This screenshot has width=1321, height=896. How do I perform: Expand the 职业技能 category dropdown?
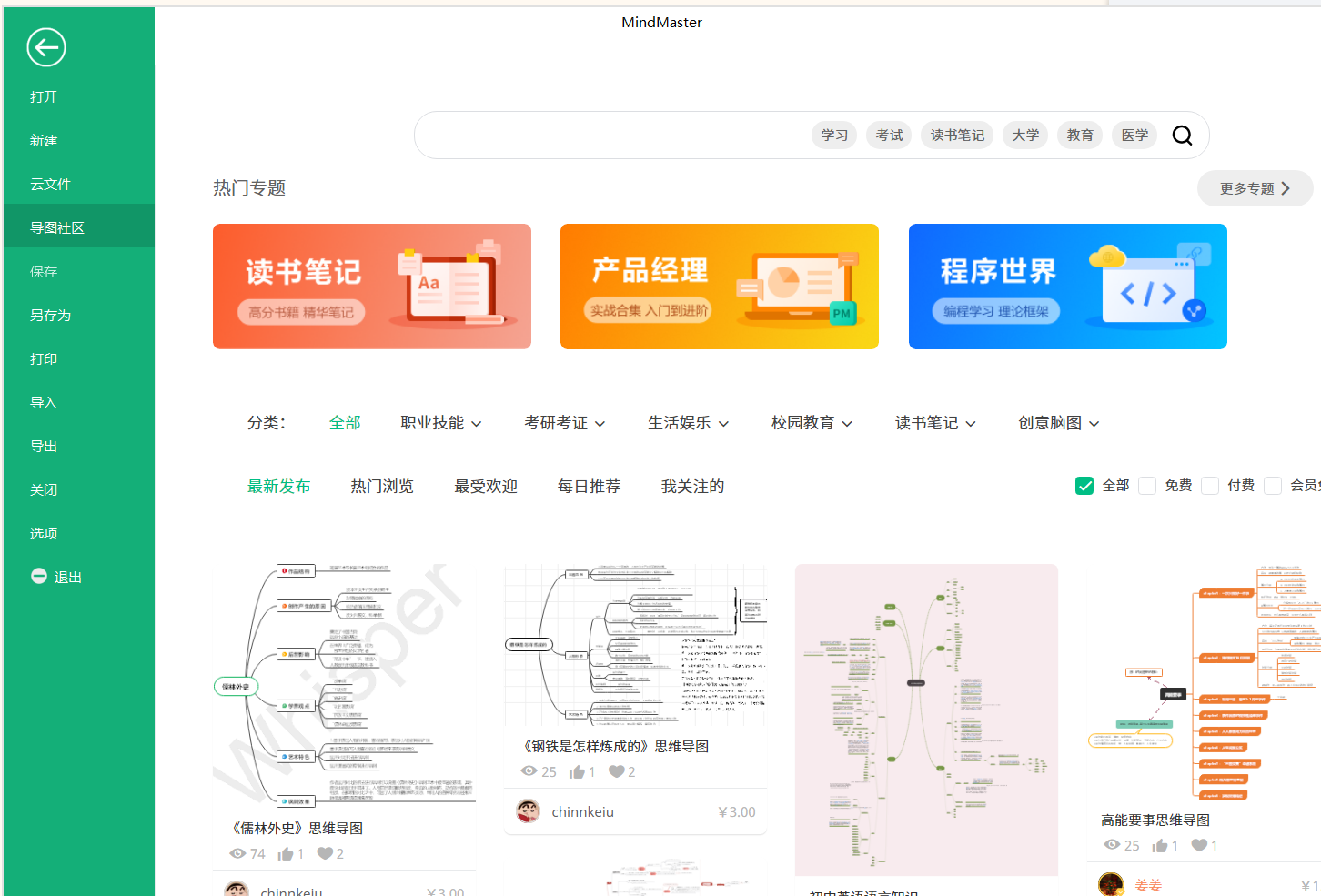[x=442, y=422]
